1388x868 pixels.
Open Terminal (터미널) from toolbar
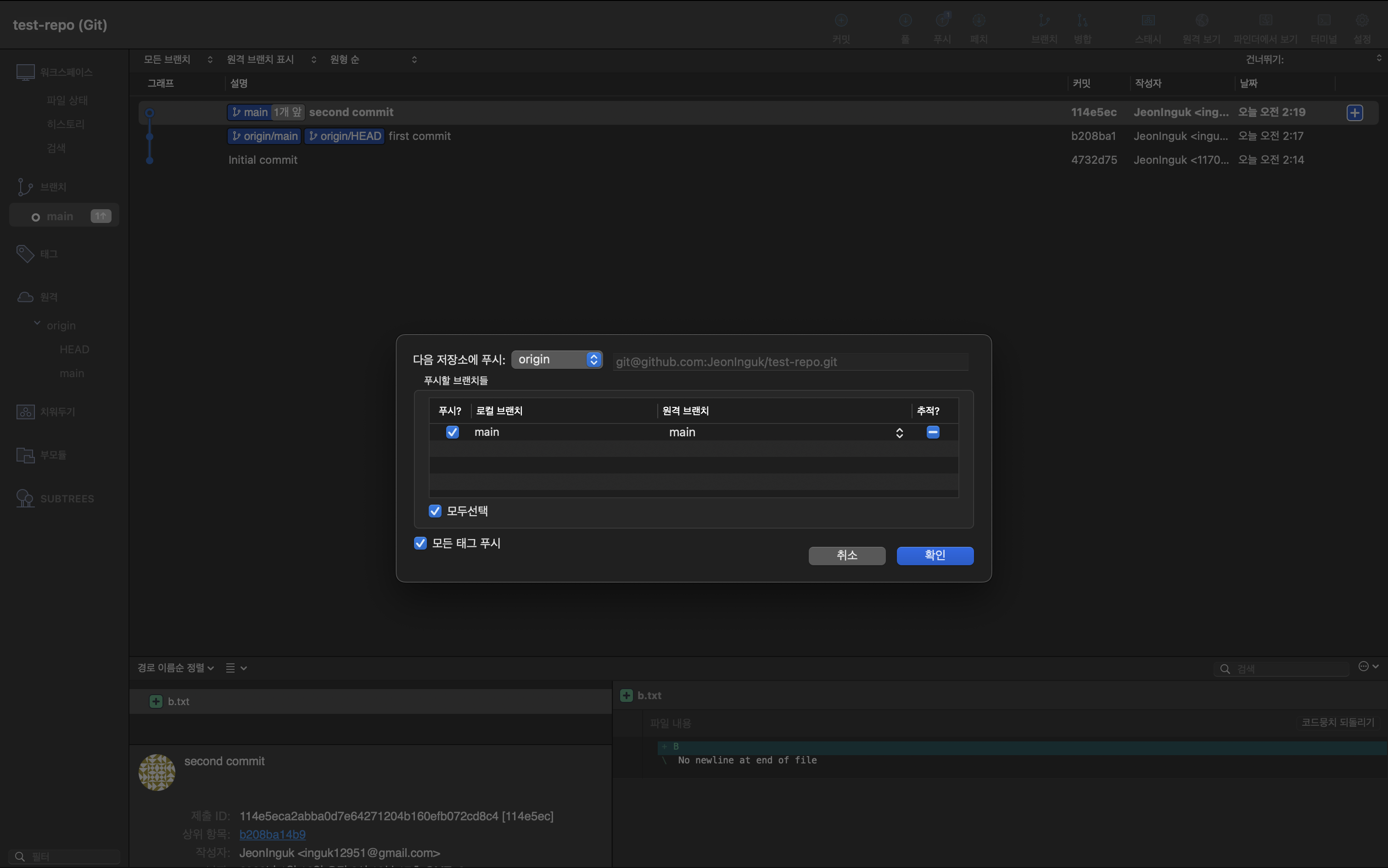coord(1323,21)
